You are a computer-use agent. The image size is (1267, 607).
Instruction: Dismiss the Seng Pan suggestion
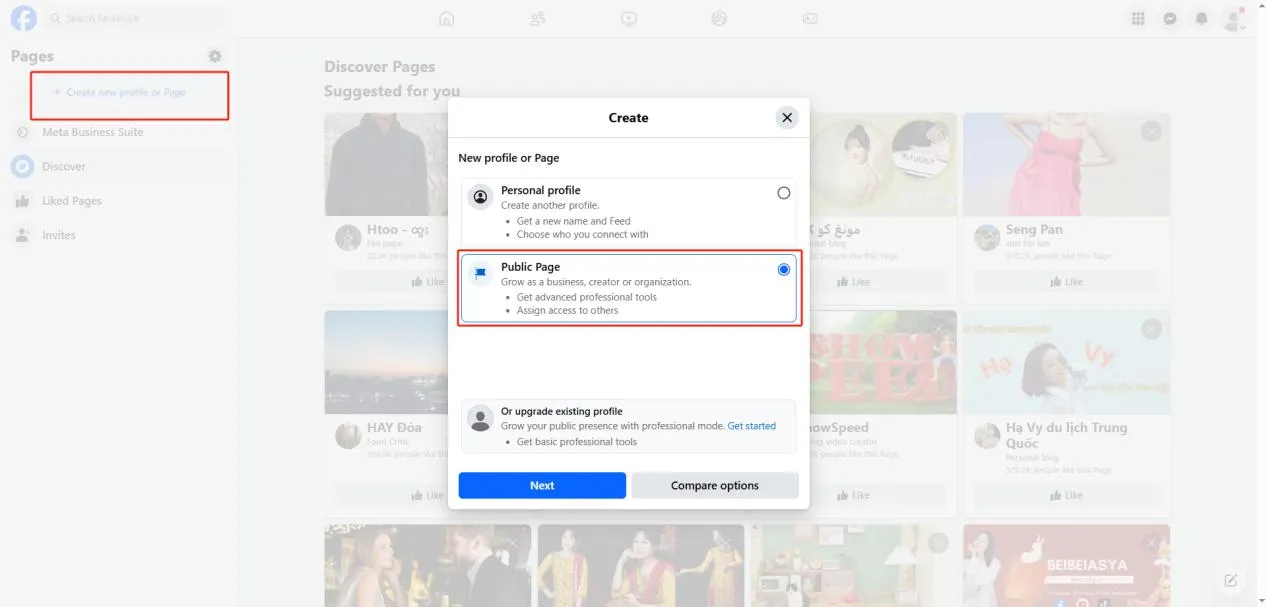(1151, 131)
